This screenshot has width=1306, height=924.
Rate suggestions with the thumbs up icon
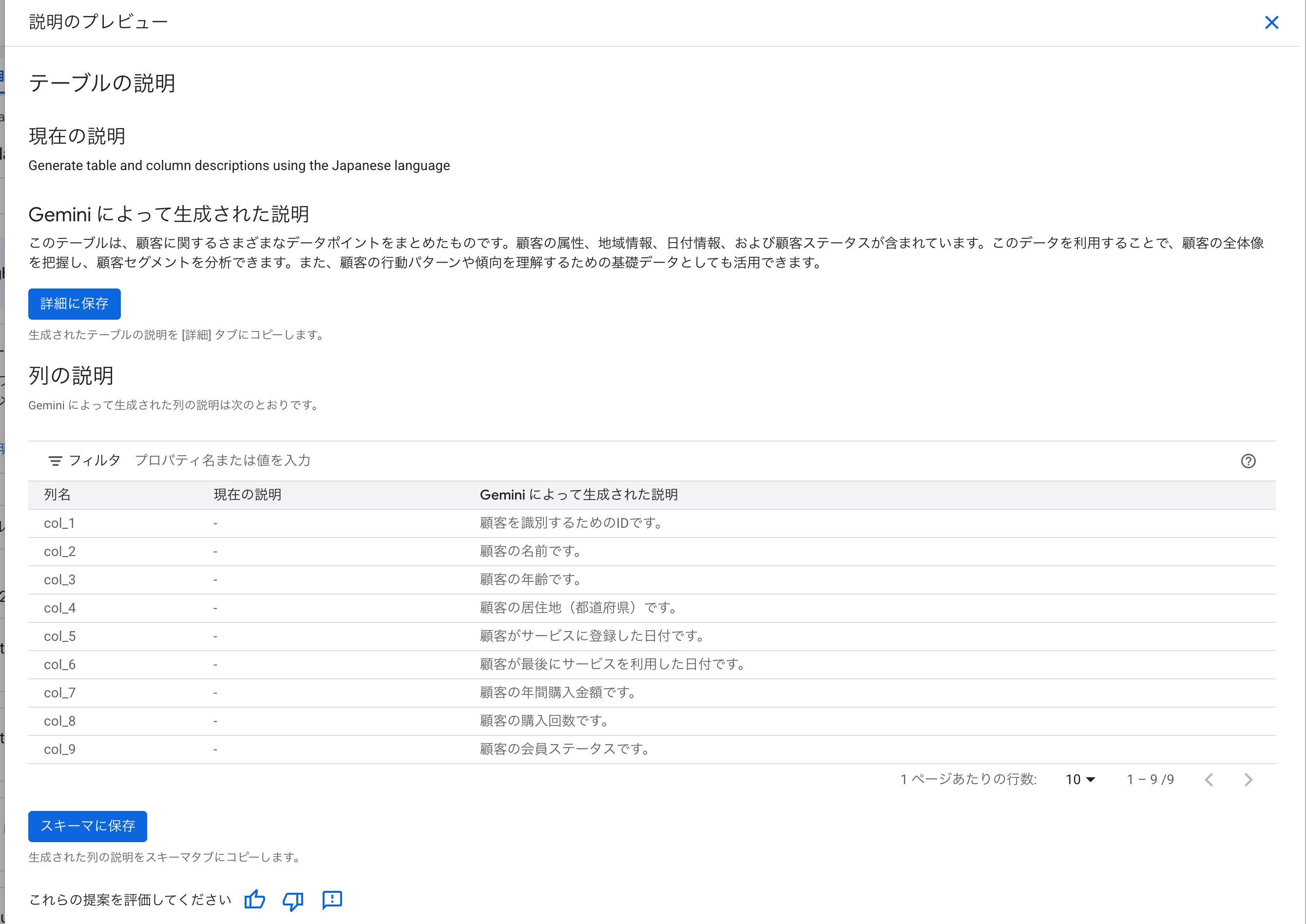[x=254, y=900]
